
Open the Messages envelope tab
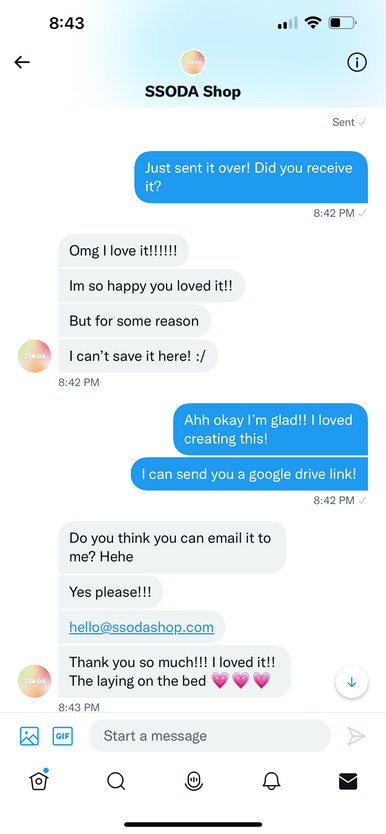tap(348, 781)
